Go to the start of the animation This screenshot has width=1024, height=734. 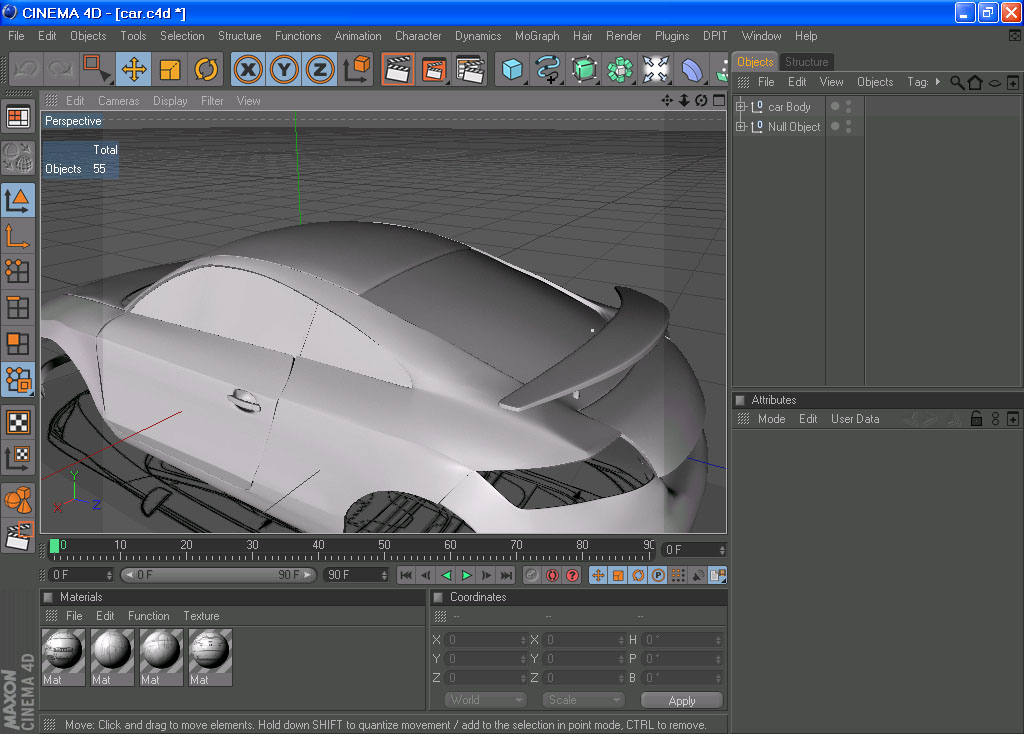point(406,575)
